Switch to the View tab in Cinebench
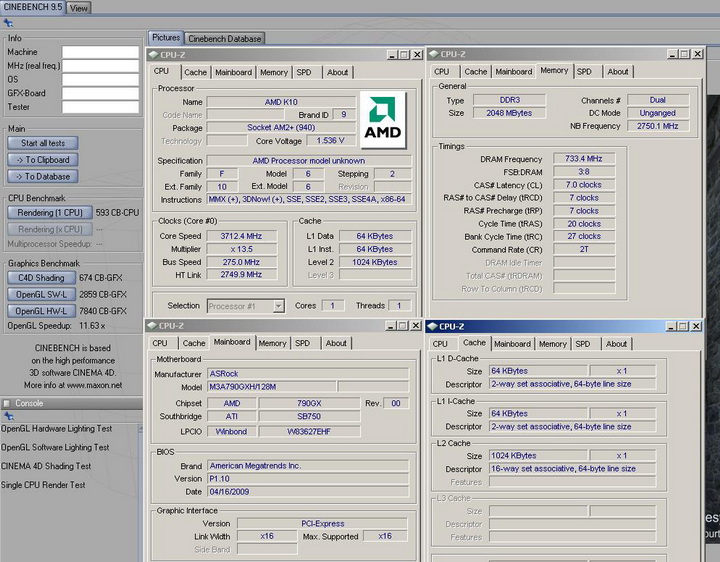Screen dimensions: 720x562 pyautogui.click(x=78, y=8)
